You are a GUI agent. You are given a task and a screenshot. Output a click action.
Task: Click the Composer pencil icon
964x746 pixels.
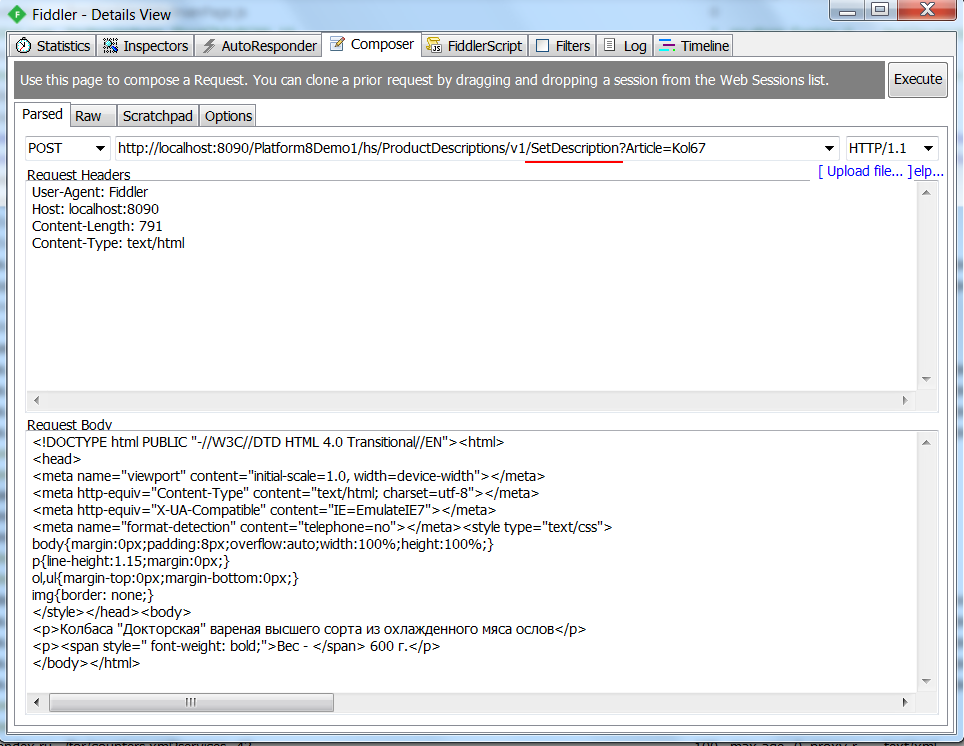[x=337, y=45]
